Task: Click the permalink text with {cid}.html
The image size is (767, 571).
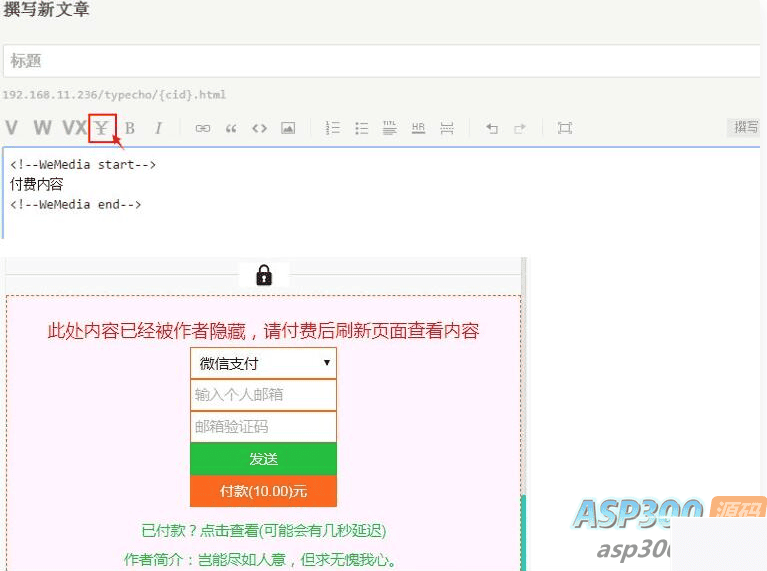Action: (114, 94)
